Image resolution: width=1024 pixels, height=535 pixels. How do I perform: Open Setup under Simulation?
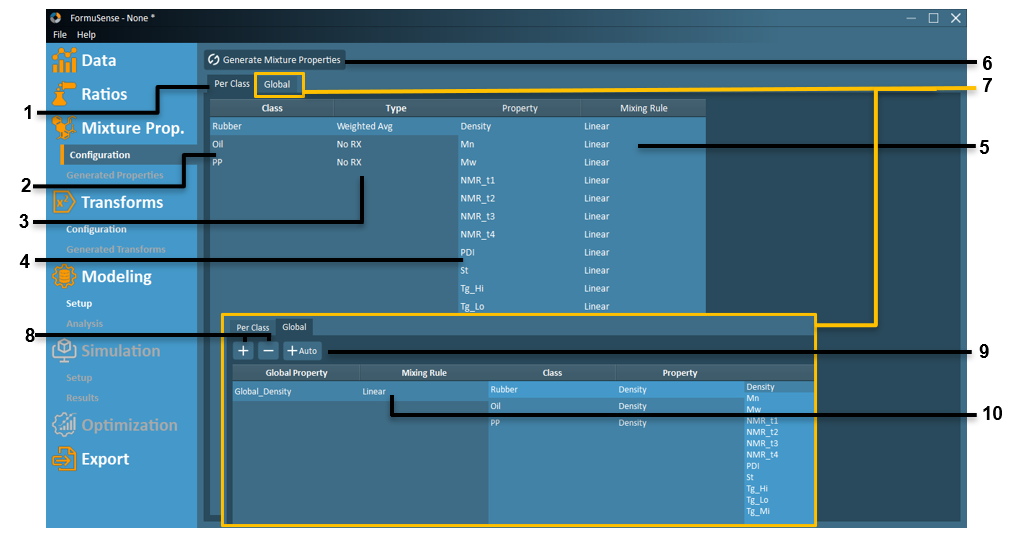tap(79, 378)
